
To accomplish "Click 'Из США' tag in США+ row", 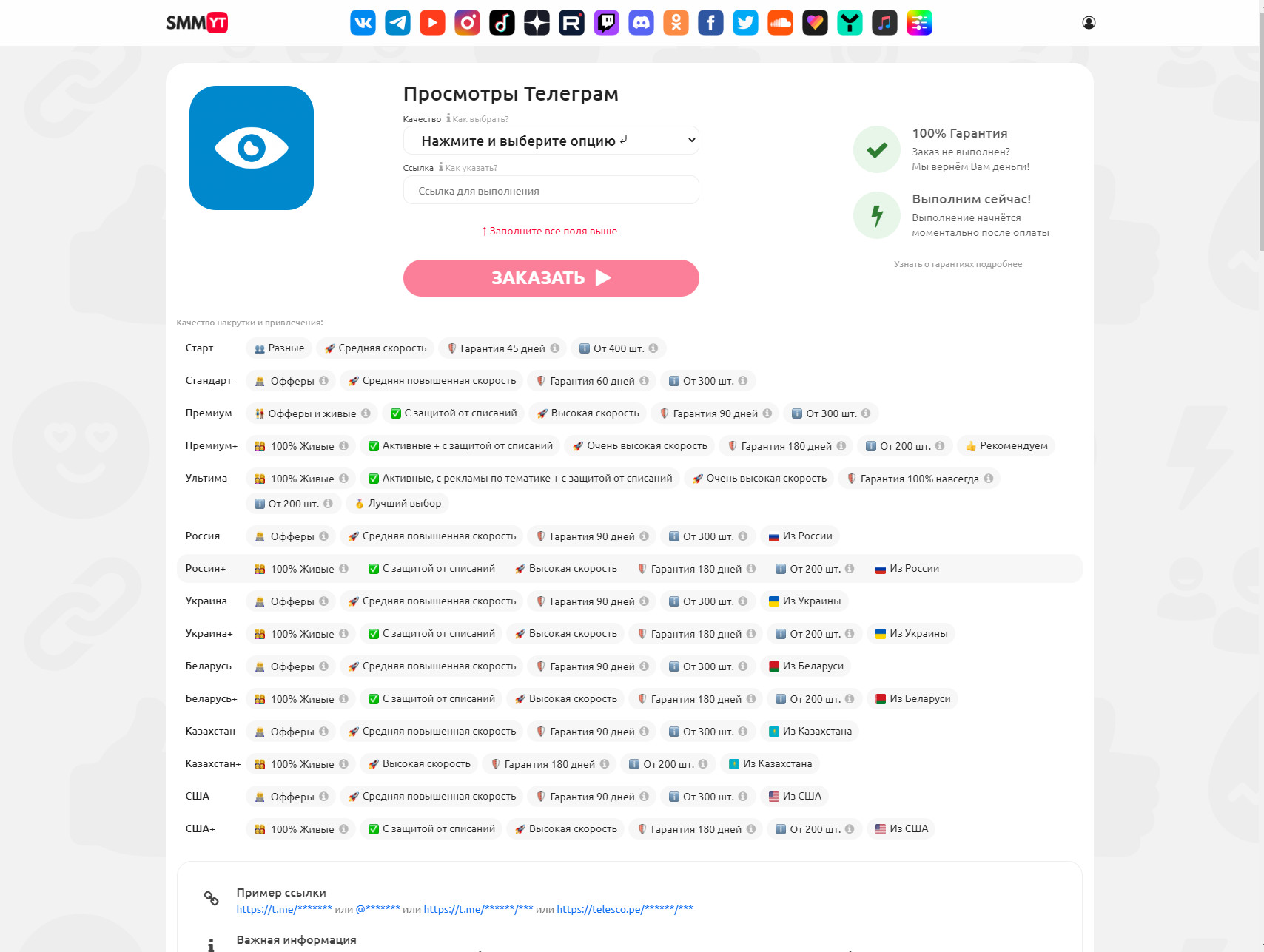I will (901, 829).
